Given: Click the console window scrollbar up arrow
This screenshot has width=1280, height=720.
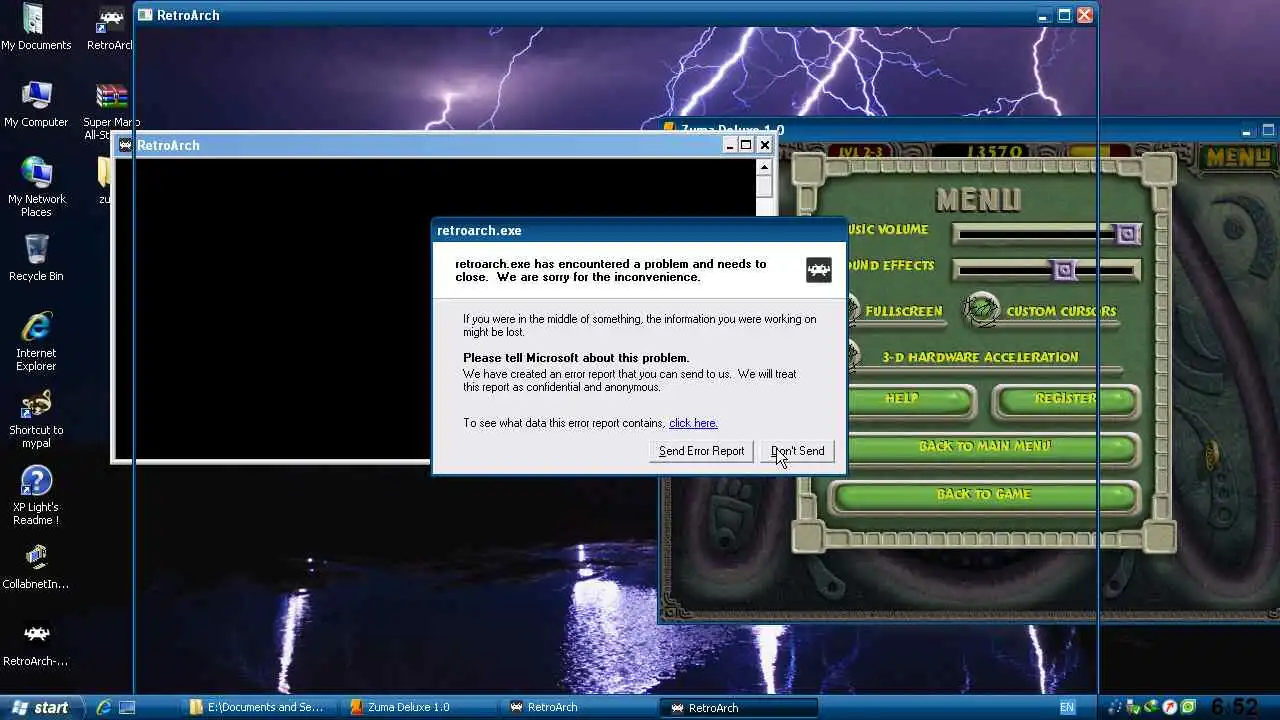Looking at the screenshot, I should click(764, 167).
